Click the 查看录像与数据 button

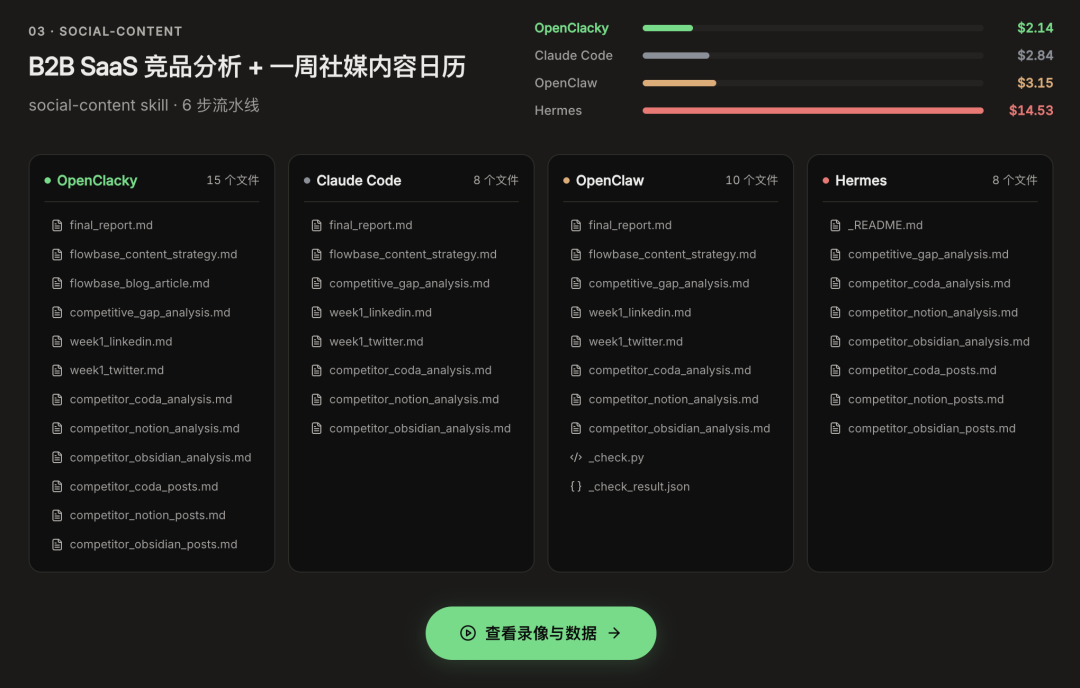(541, 633)
